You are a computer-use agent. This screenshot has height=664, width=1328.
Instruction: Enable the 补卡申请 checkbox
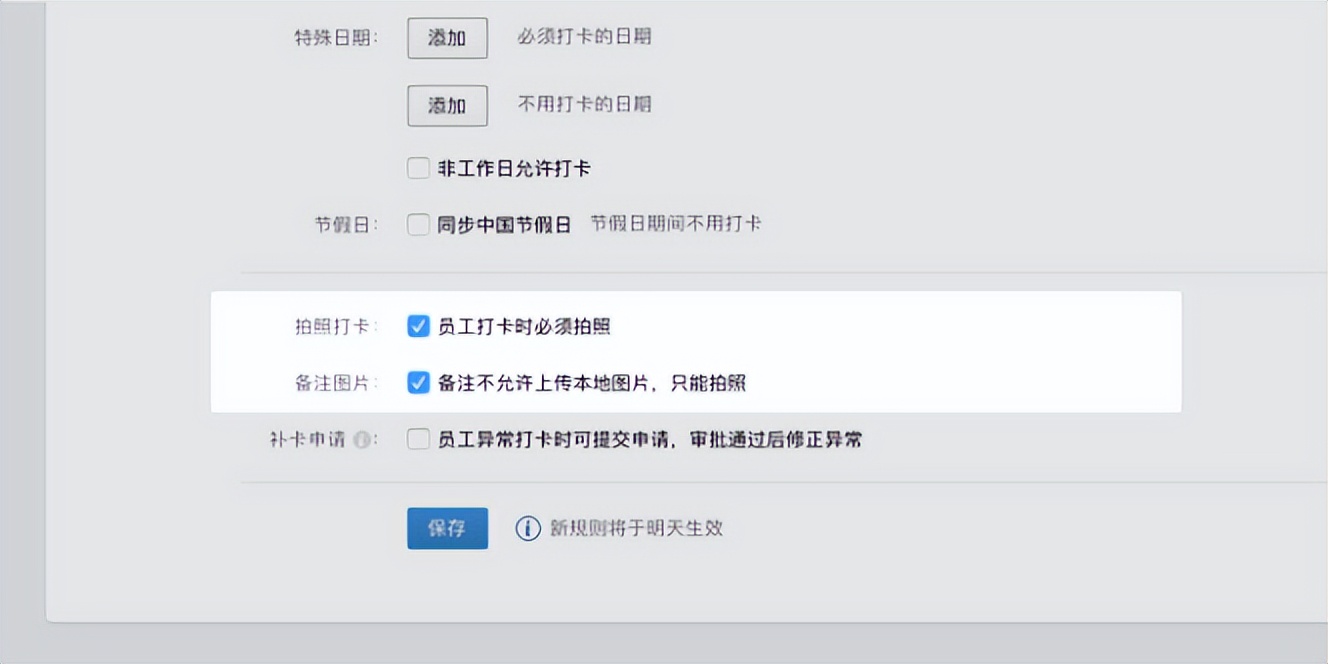point(418,439)
